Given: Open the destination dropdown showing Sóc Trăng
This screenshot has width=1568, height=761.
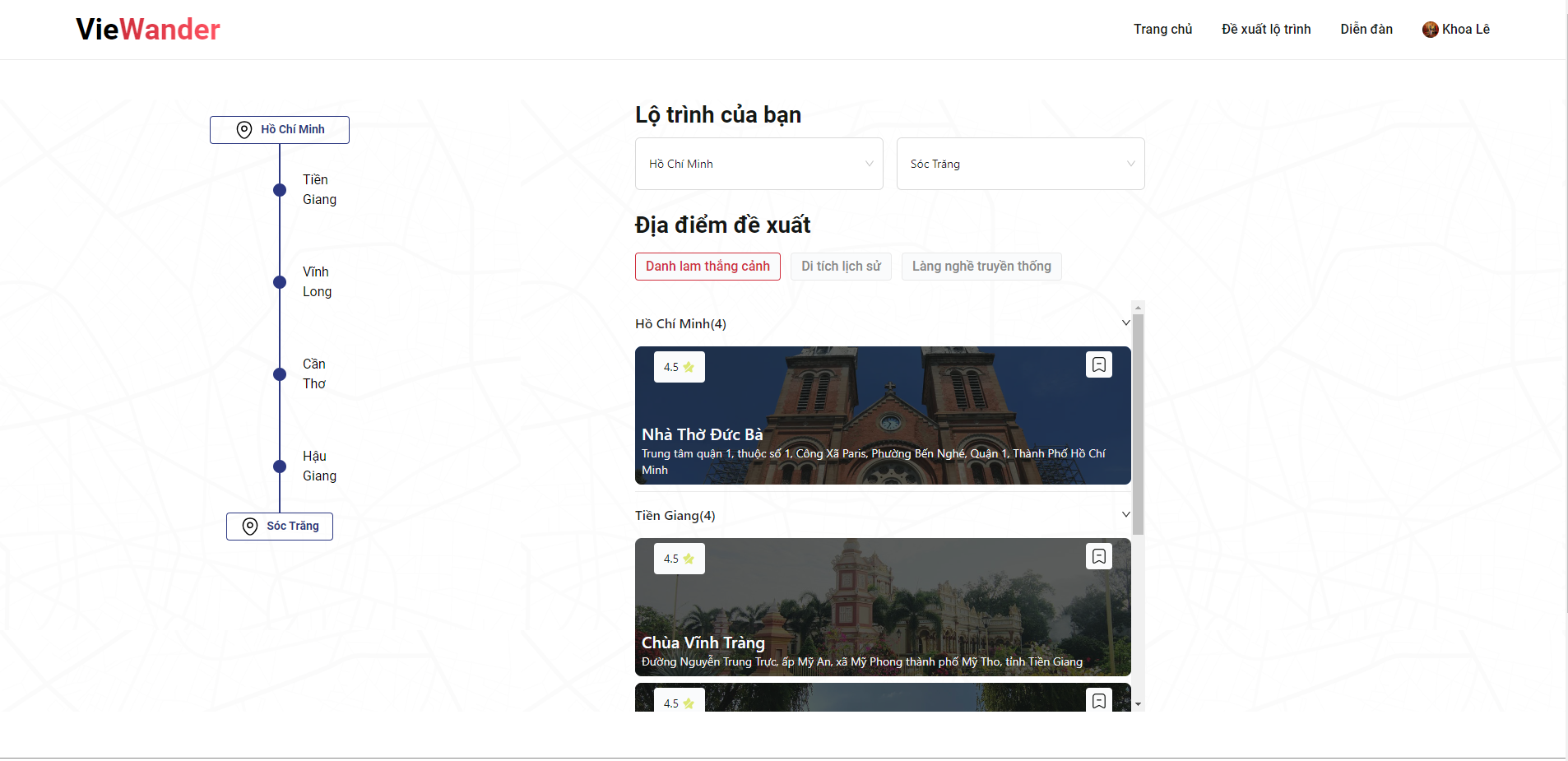Looking at the screenshot, I should pyautogui.click(x=1019, y=163).
